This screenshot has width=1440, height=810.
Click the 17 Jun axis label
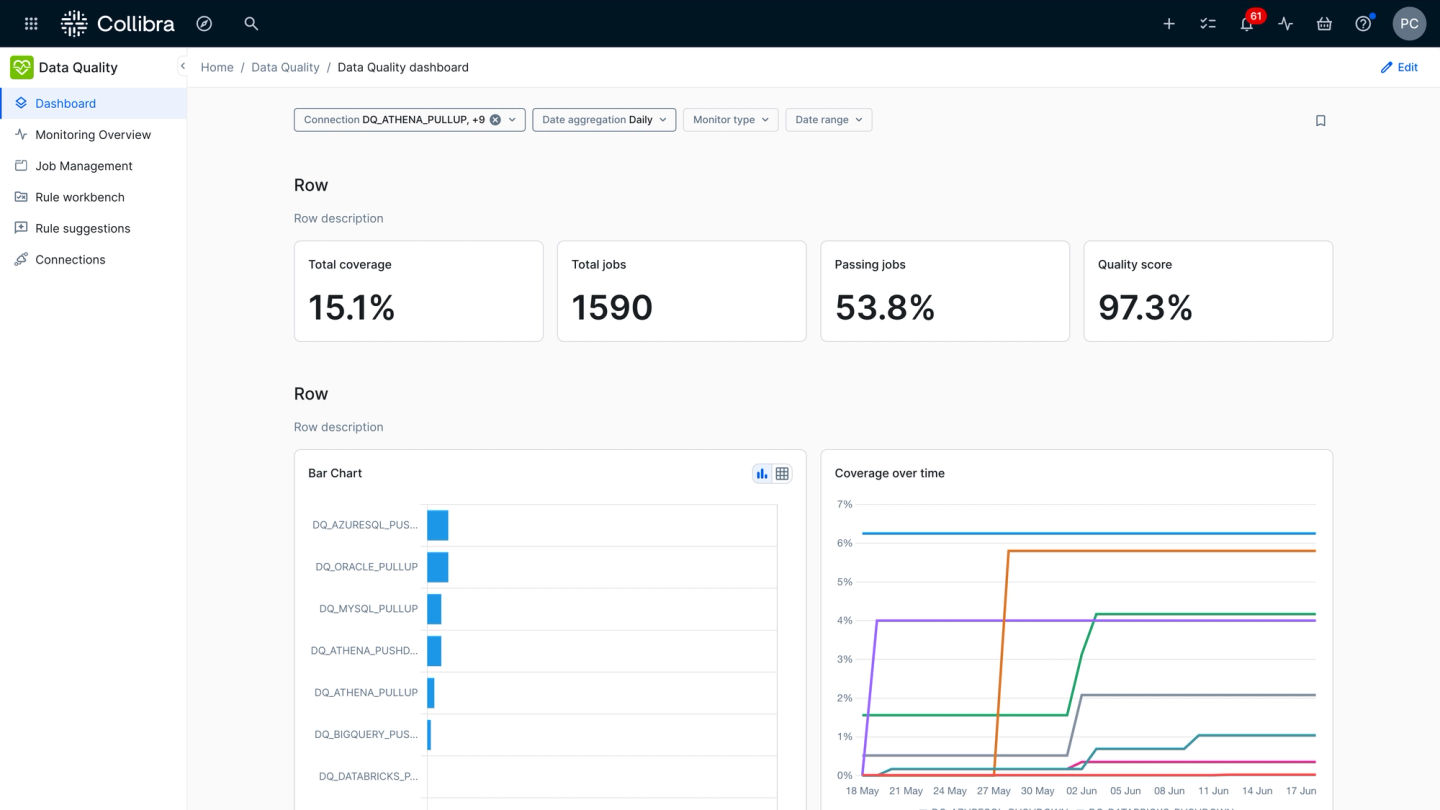pos(1300,791)
